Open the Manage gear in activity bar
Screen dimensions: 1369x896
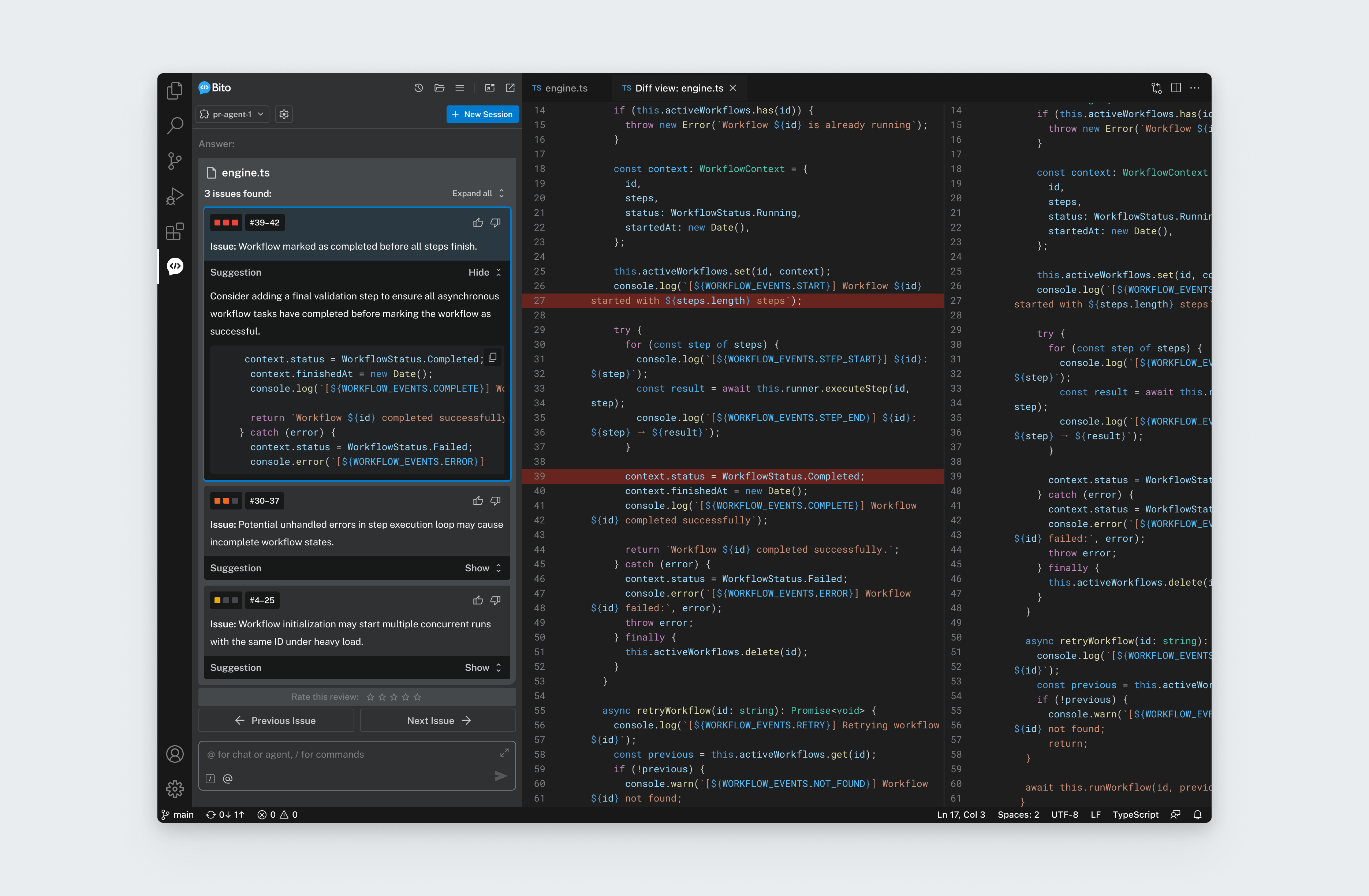174,788
